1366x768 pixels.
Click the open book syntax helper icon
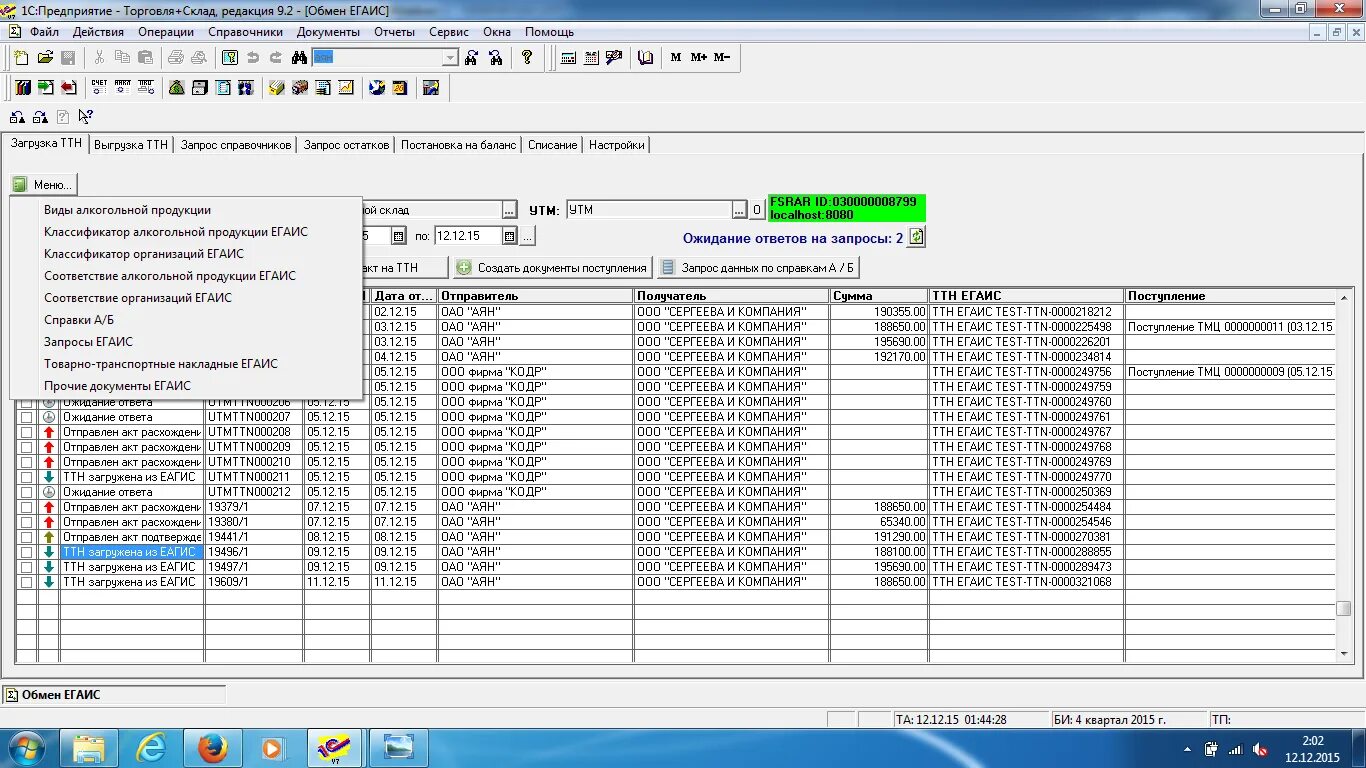[x=646, y=58]
